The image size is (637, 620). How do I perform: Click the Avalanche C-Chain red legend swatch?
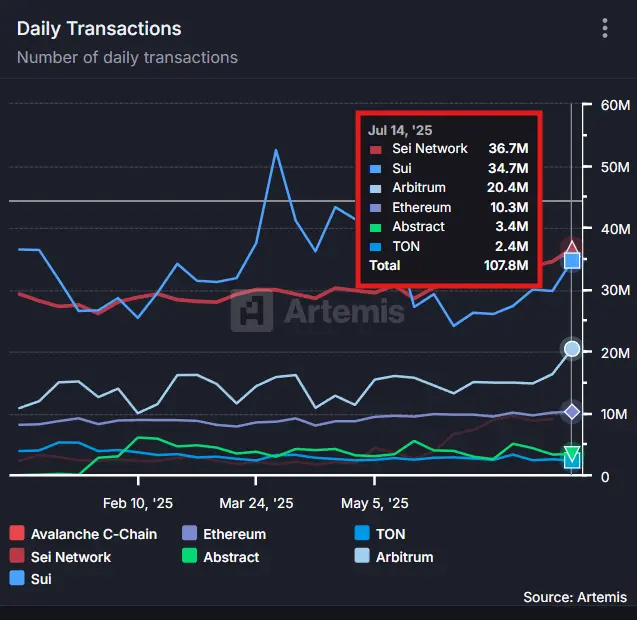click(x=17, y=533)
